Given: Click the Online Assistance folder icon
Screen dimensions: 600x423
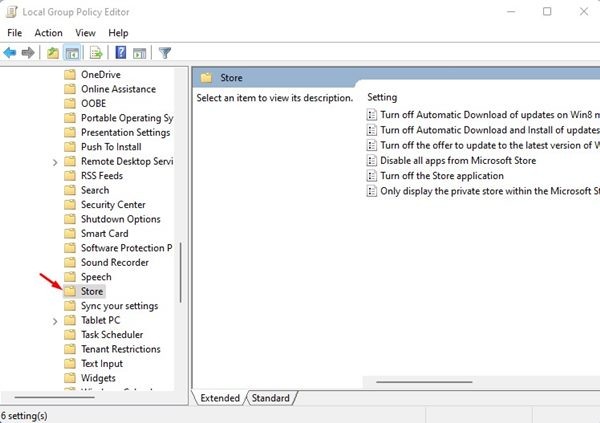Looking at the screenshot, I should (x=70, y=89).
